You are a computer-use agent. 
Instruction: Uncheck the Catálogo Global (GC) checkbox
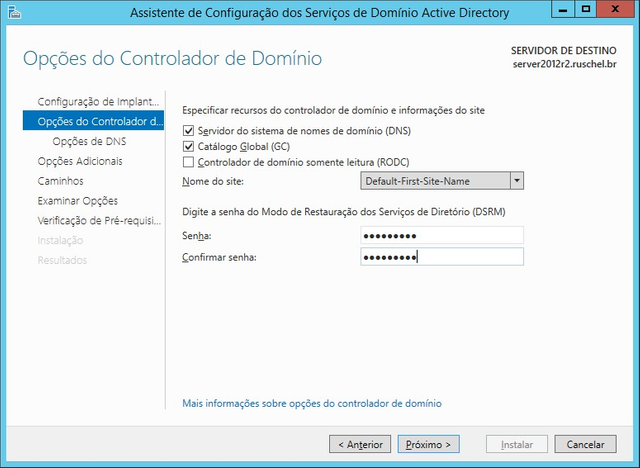[x=188, y=146]
